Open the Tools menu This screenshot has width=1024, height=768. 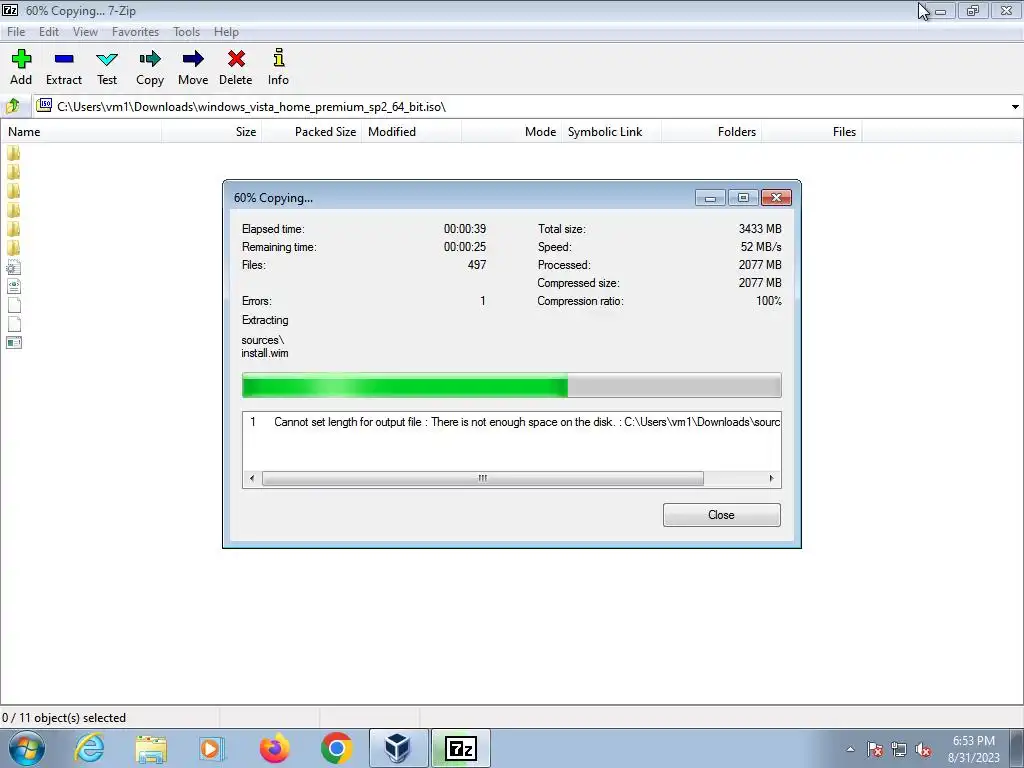(186, 31)
